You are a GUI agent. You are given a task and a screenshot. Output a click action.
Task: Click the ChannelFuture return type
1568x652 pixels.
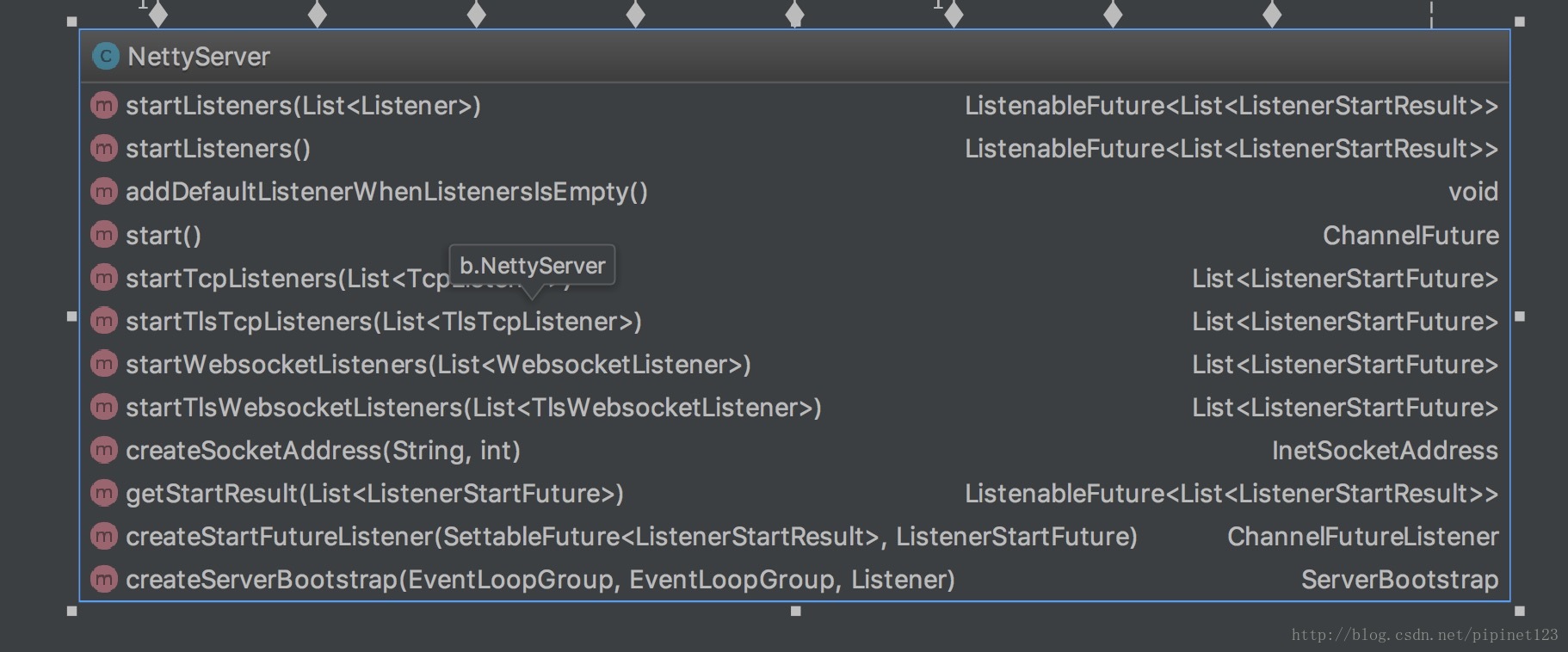pyautogui.click(x=1411, y=235)
